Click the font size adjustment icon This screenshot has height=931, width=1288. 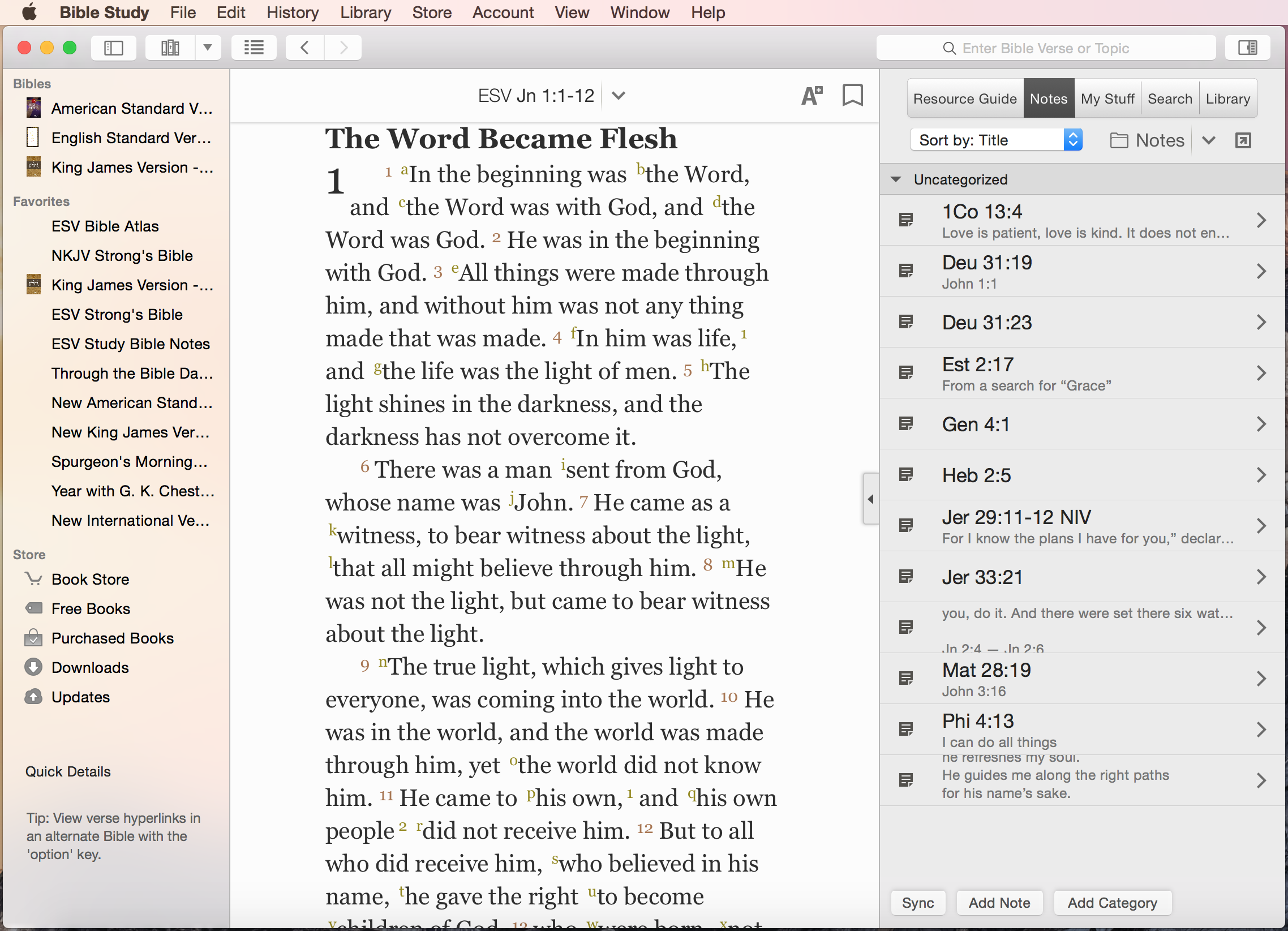812,96
